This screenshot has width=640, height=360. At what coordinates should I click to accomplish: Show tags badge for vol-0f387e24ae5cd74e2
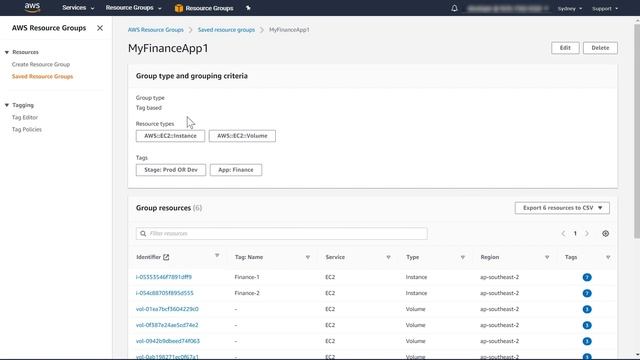587,325
